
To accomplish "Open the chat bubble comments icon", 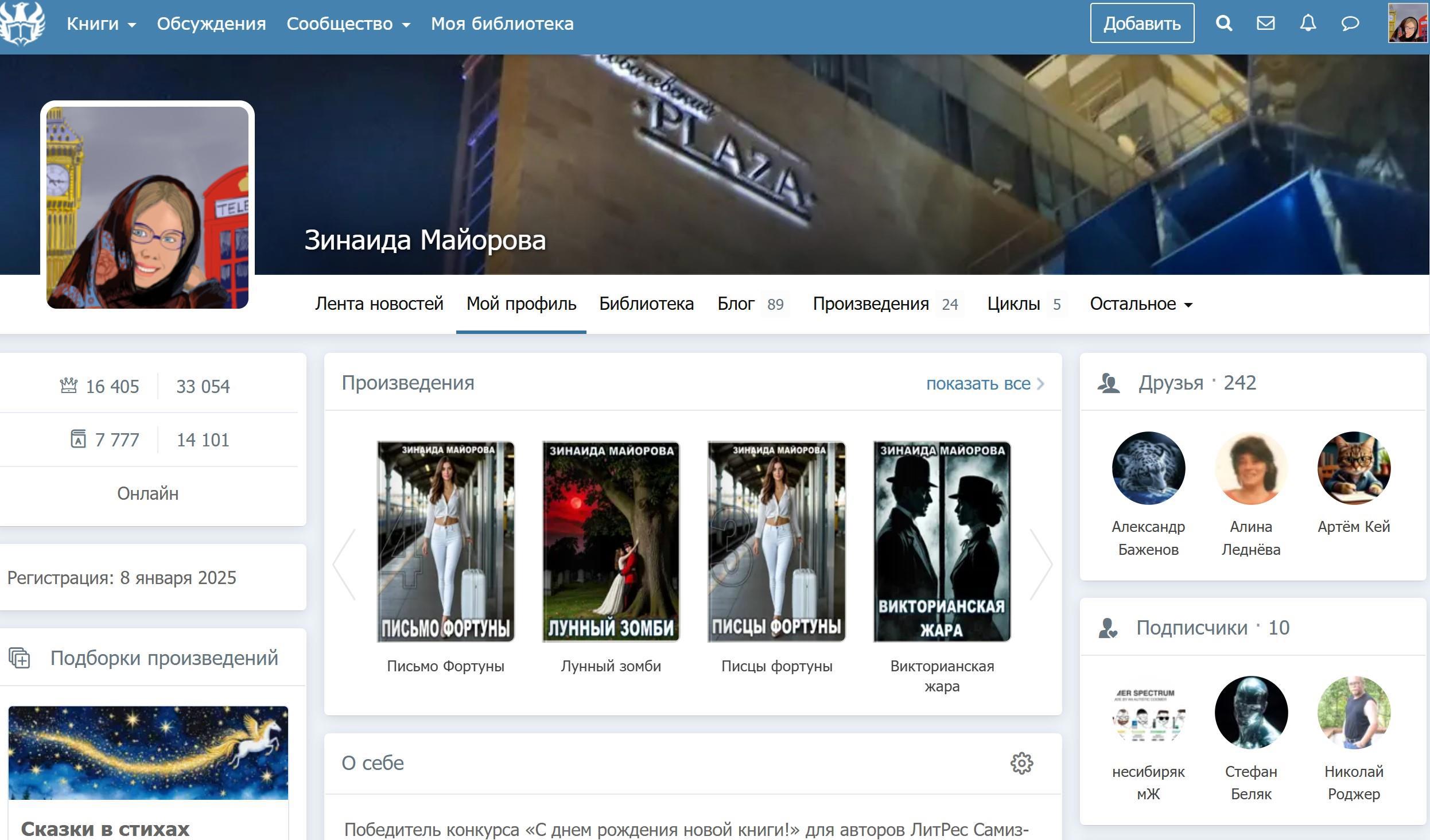I will [1350, 24].
